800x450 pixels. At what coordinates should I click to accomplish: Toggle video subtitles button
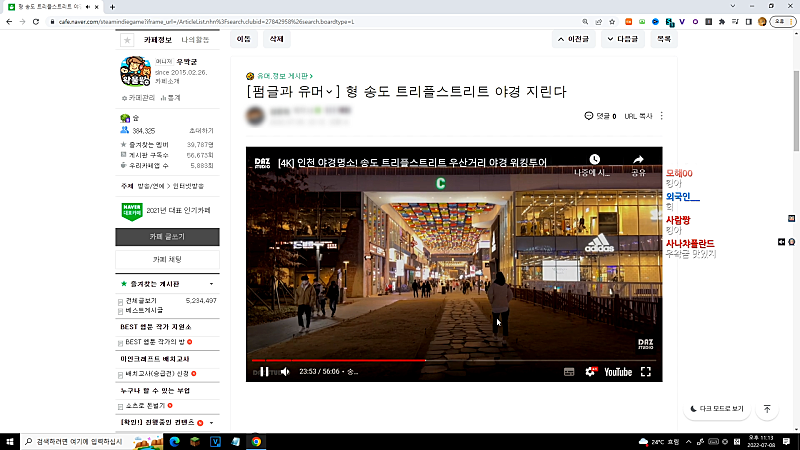coord(569,371)
